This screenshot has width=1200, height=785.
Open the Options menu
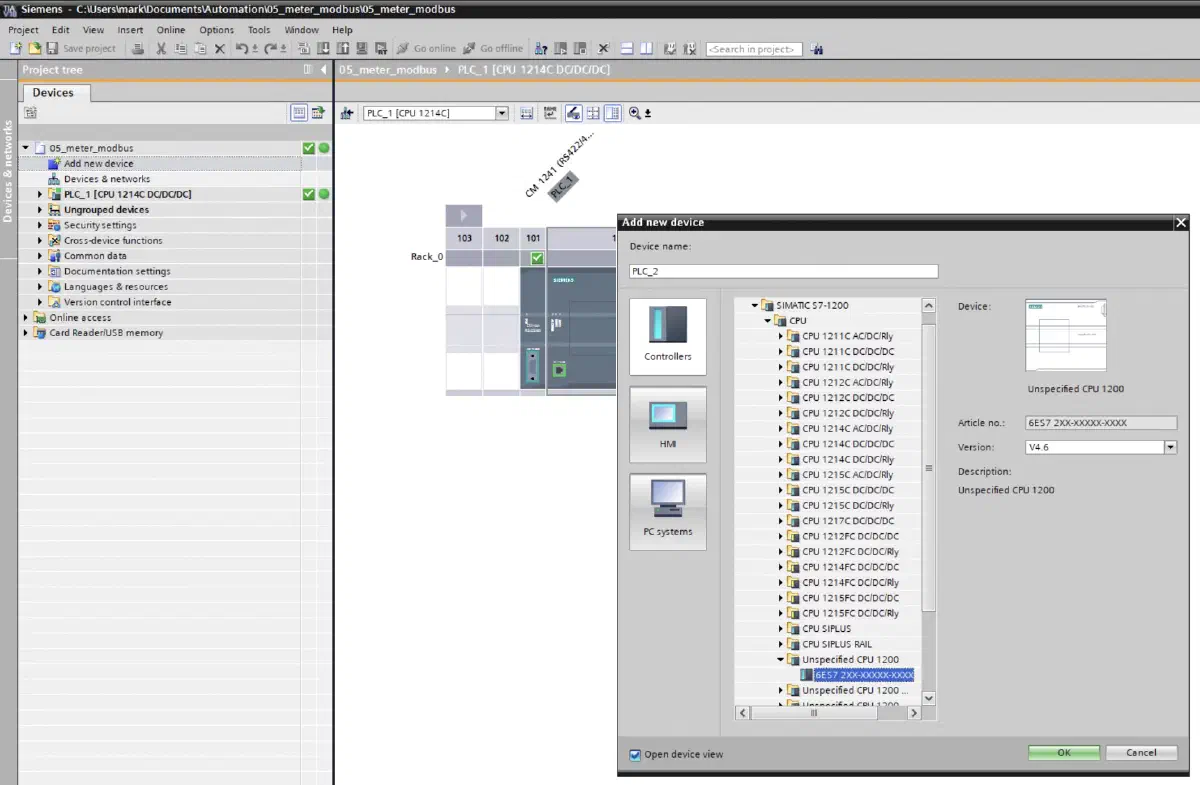pyautogui.click(x=216, y=30)
